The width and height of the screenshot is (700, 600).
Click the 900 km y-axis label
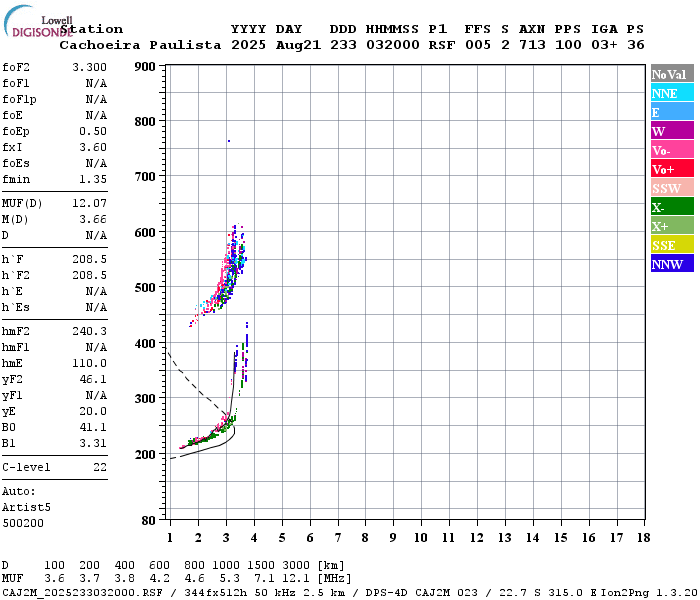[145, 67]
